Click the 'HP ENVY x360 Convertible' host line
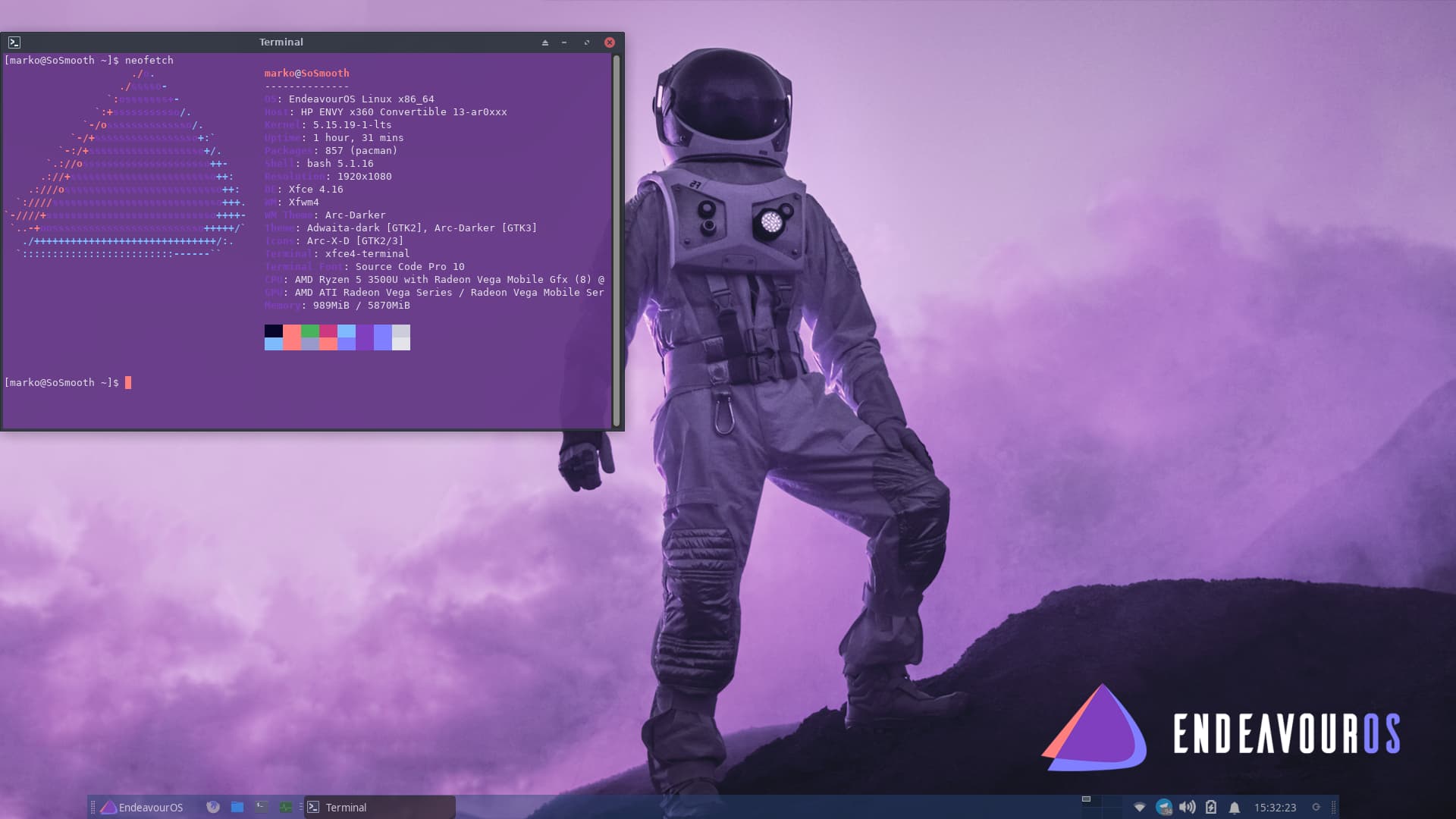The height and width of the screenshot is (819, 1456). [x=386, y=112]
